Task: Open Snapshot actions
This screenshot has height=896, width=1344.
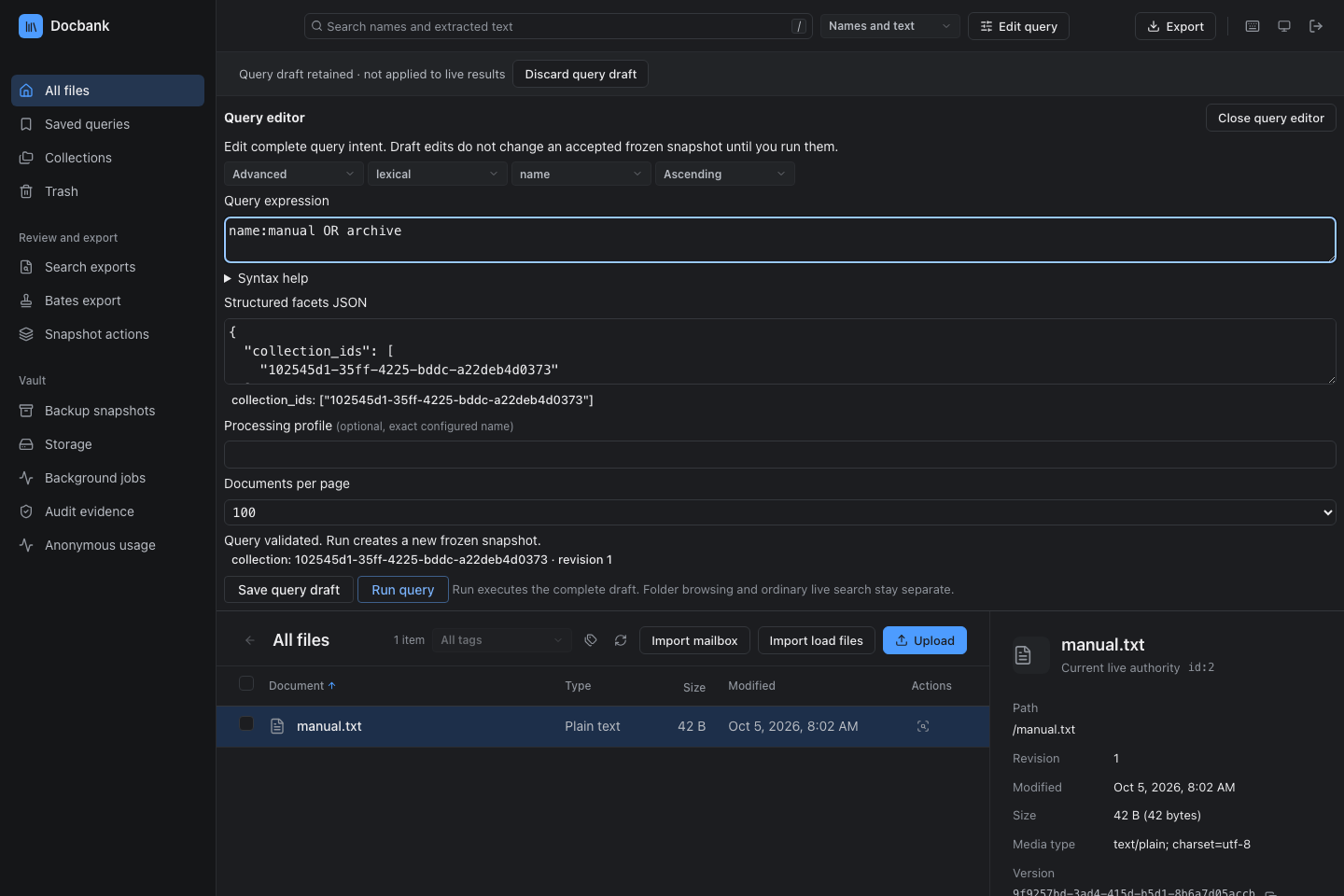Action: click(107, 334)
